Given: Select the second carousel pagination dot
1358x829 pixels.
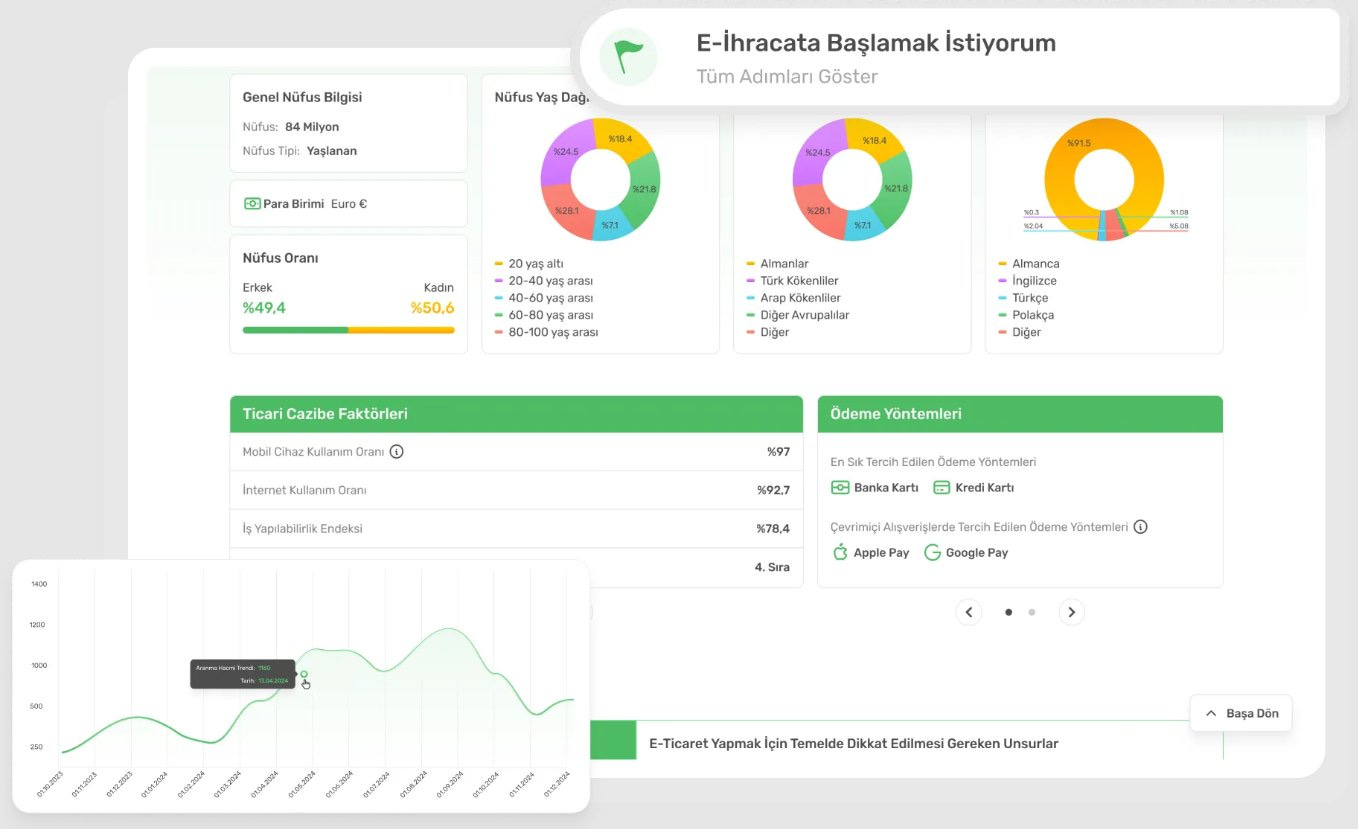Looking at the screenshot, I should point(1032,612).
